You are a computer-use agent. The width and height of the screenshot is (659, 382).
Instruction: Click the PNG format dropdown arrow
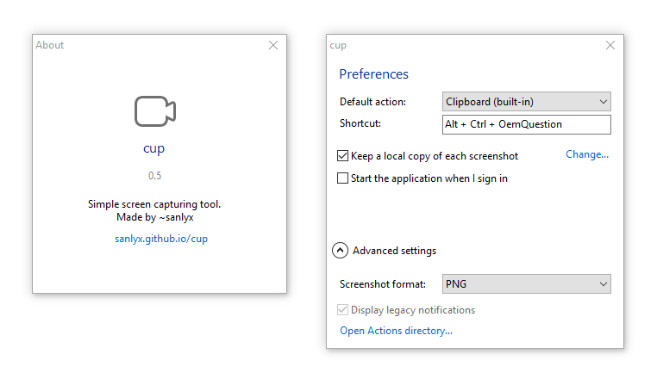(603, 284)
